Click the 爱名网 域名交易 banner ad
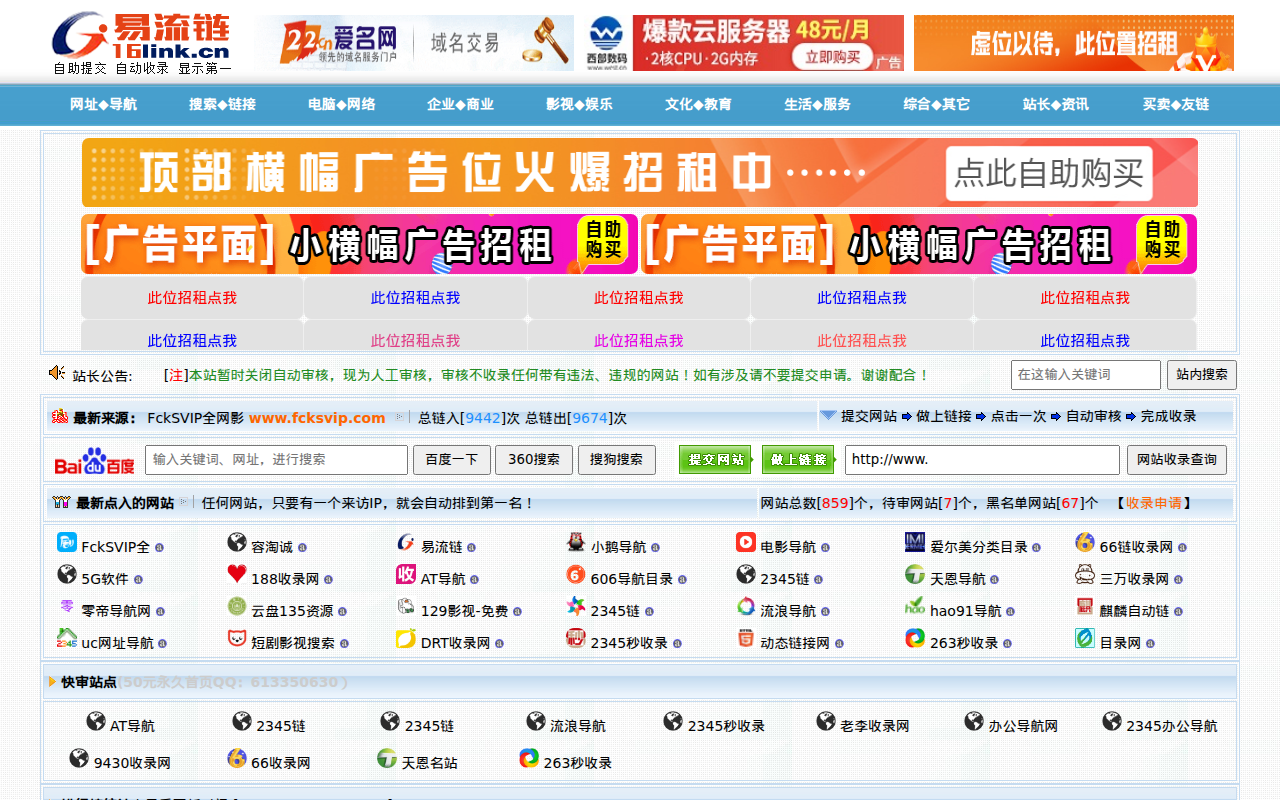1280x800 pixels. click(414, 43)
